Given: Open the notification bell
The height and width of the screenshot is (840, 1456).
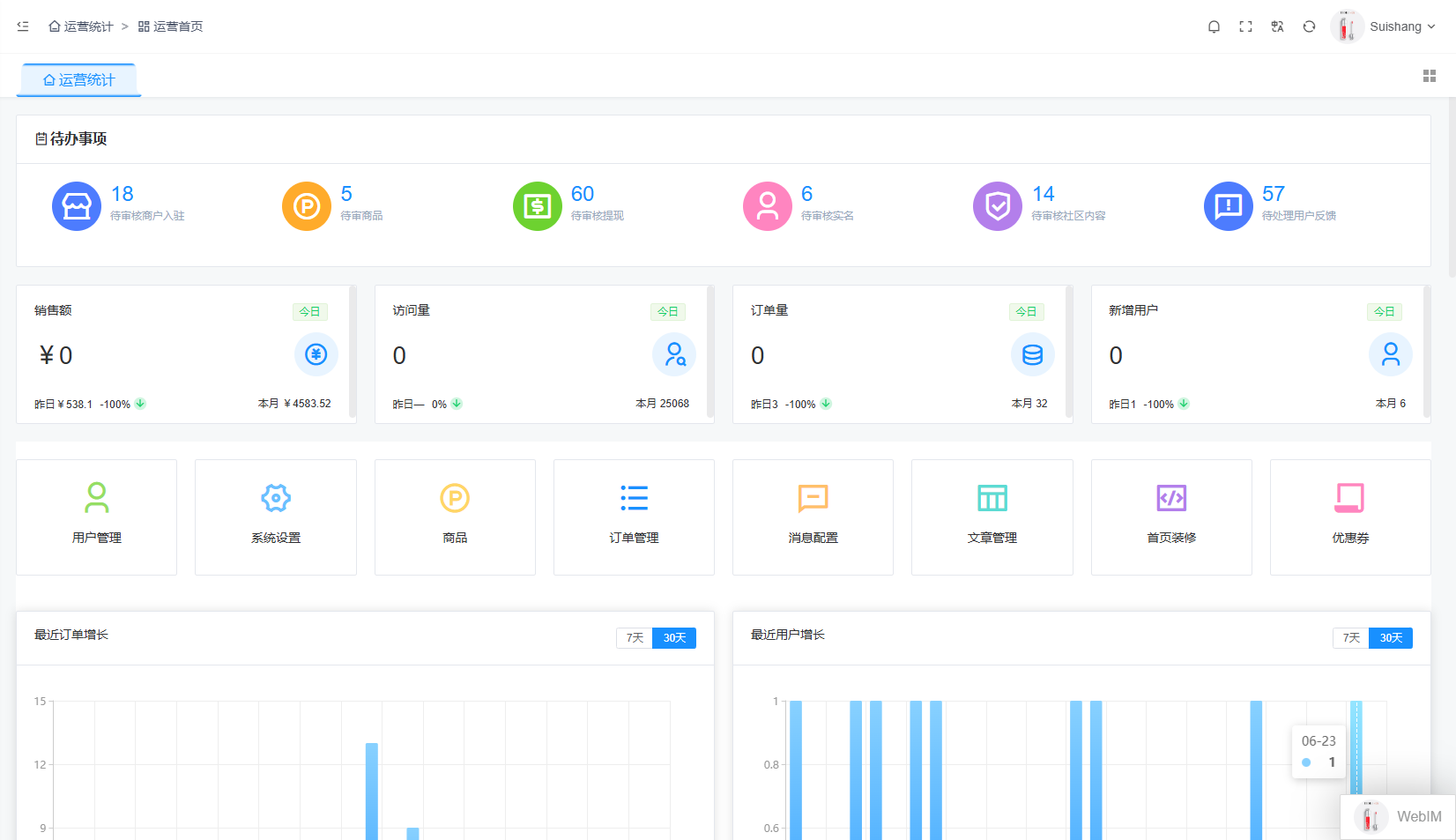Looking at the screenshot, I should point(1214,26).
